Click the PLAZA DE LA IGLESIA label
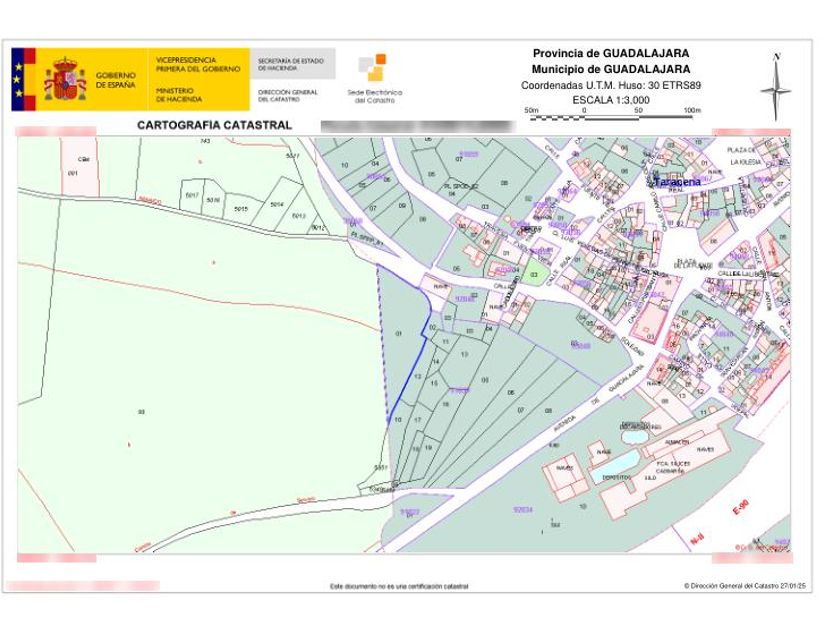This screenshot has width=840, height=630. coord(742,156)
